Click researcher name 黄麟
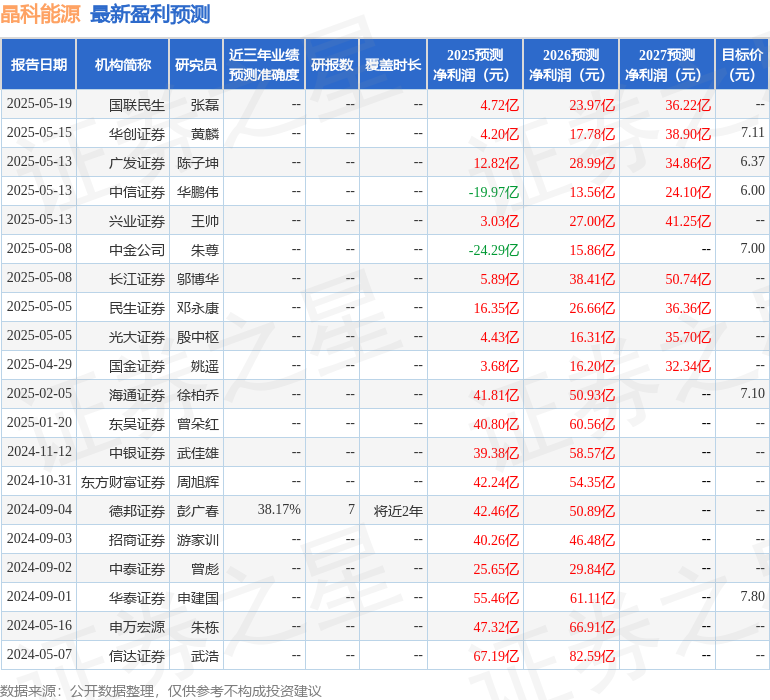This screenshot has width=770, height=700. tap(205, 134)
